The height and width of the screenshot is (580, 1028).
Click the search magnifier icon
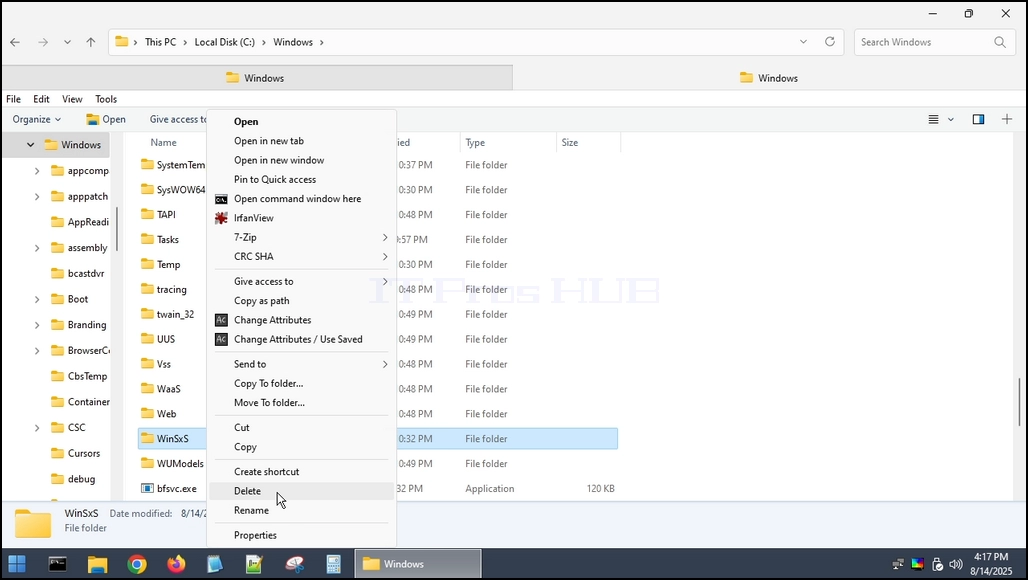pyautogui.click(x=1000, y=42)
